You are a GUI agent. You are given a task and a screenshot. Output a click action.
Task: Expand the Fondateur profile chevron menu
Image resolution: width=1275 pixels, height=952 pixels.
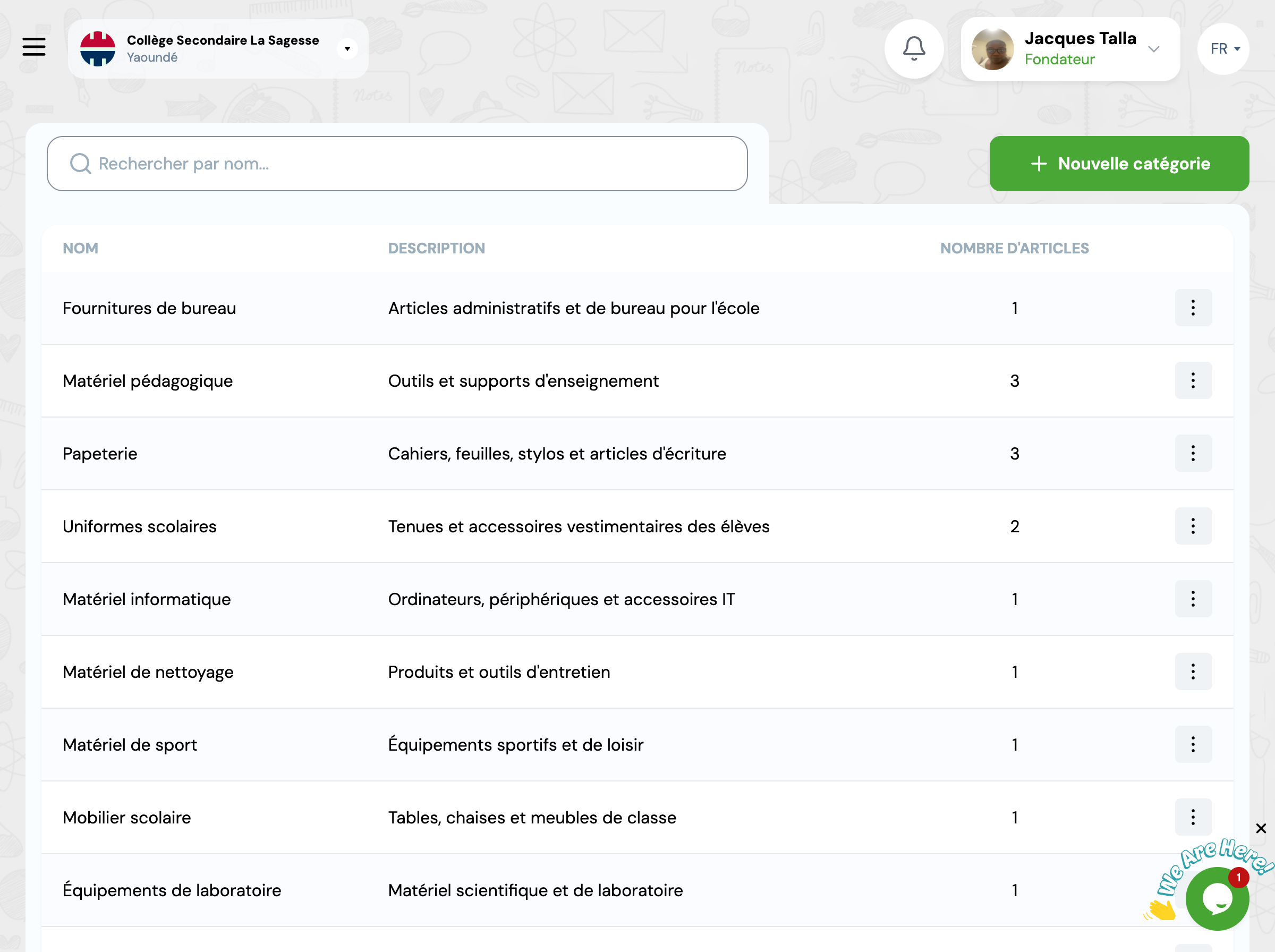point(1154,49)
